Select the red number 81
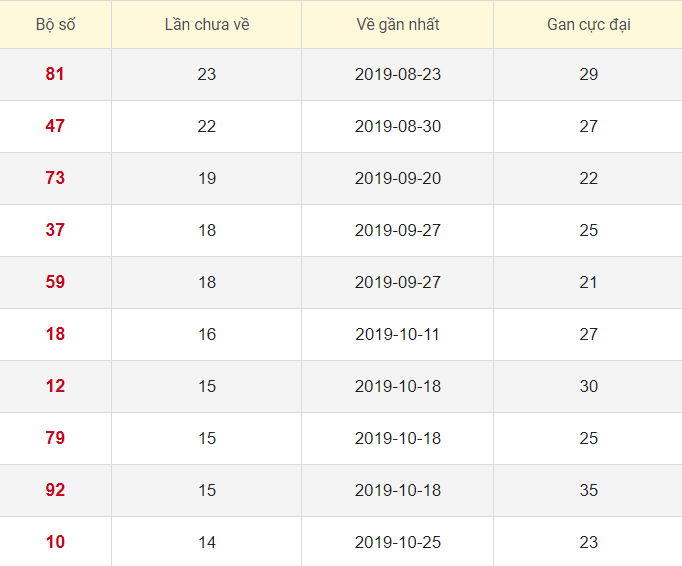 tap(55, 74)
